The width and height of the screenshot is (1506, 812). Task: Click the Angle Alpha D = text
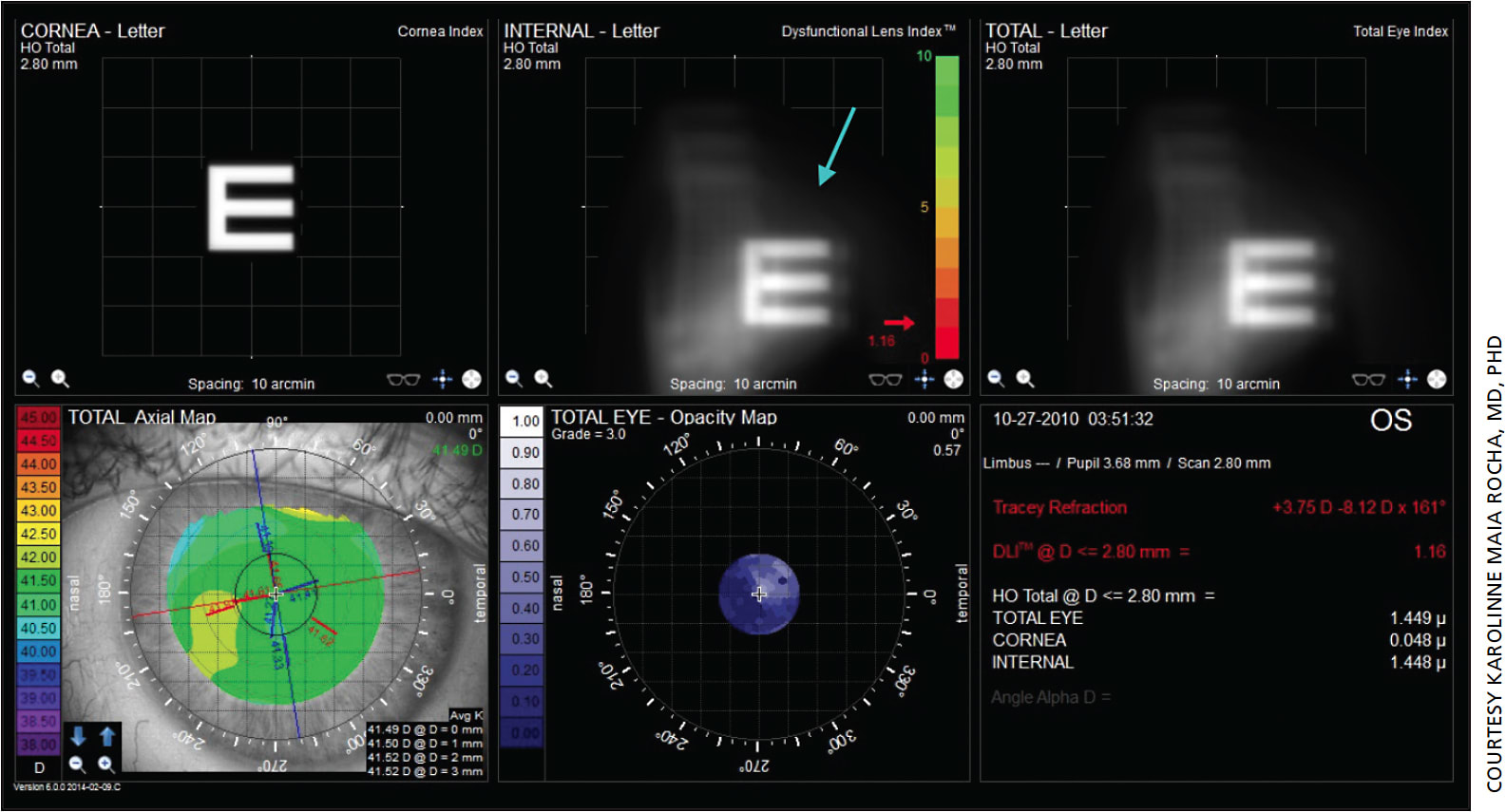pyautogui.click(x=1051, y=697)
